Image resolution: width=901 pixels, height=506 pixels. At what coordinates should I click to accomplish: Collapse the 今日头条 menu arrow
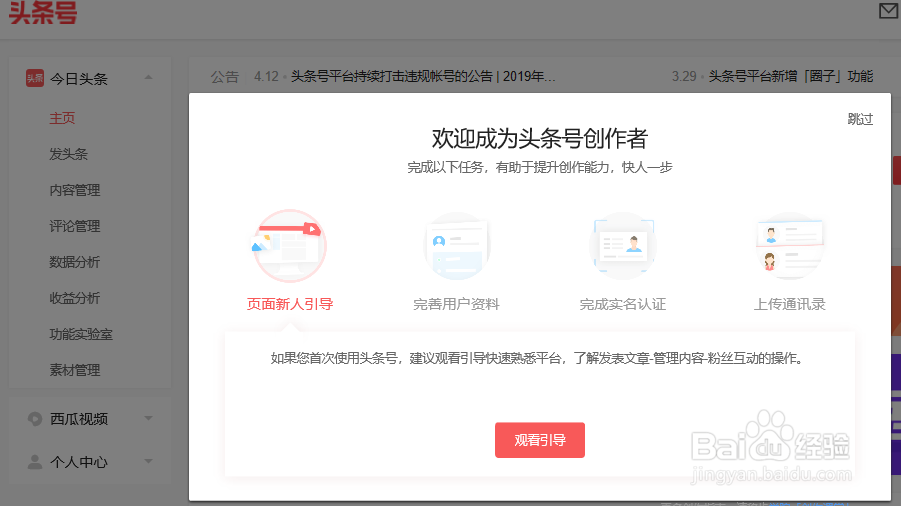tap(149, 78)
